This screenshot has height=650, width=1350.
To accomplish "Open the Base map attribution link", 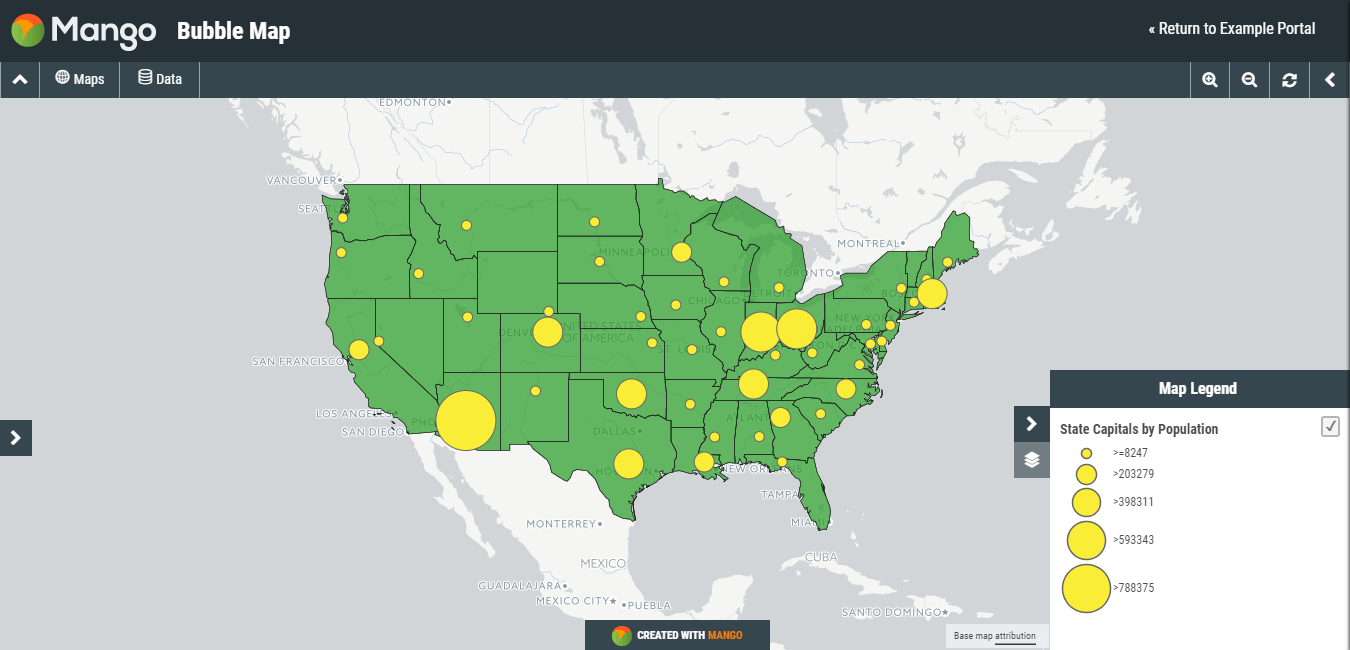I will click(x=995, y=636).
